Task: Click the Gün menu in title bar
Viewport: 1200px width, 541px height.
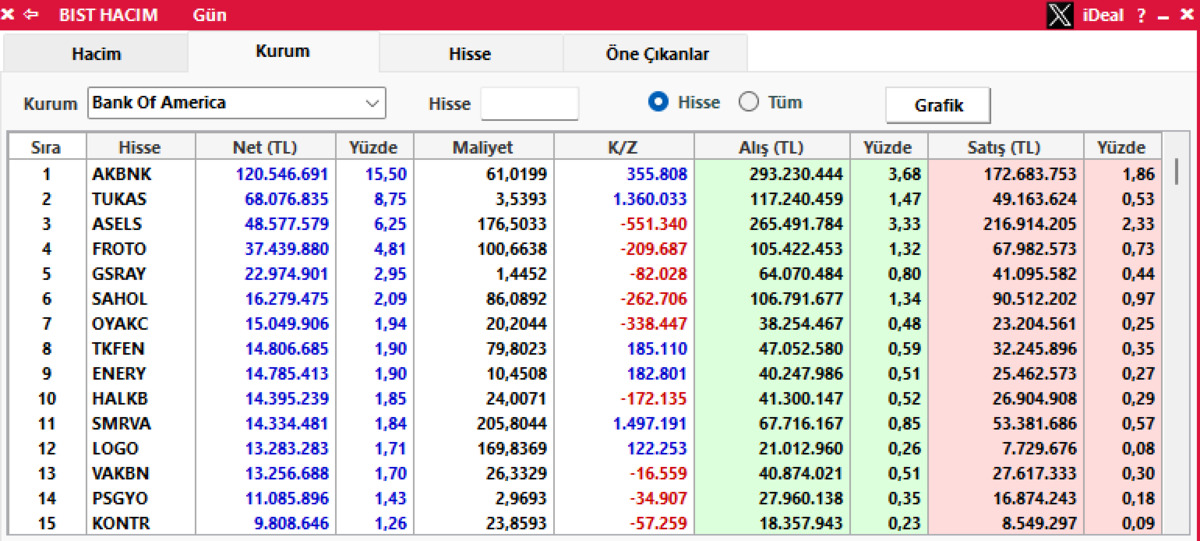Action: (x=210, y=15)
